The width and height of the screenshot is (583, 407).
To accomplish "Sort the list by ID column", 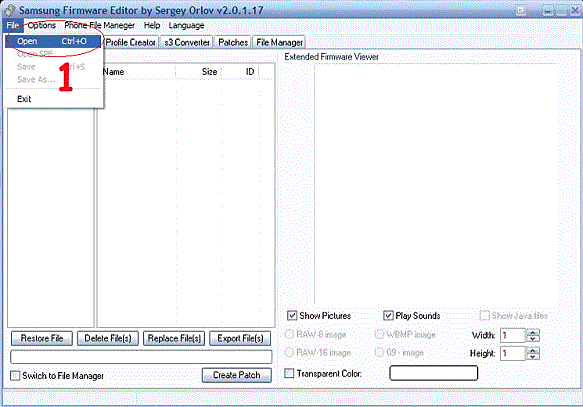I will pyautogui.click(x=240, y=72).
